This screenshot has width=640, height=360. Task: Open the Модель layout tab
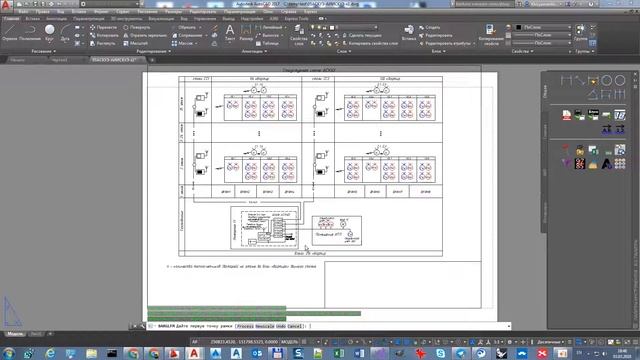click(x=15, y=334)
